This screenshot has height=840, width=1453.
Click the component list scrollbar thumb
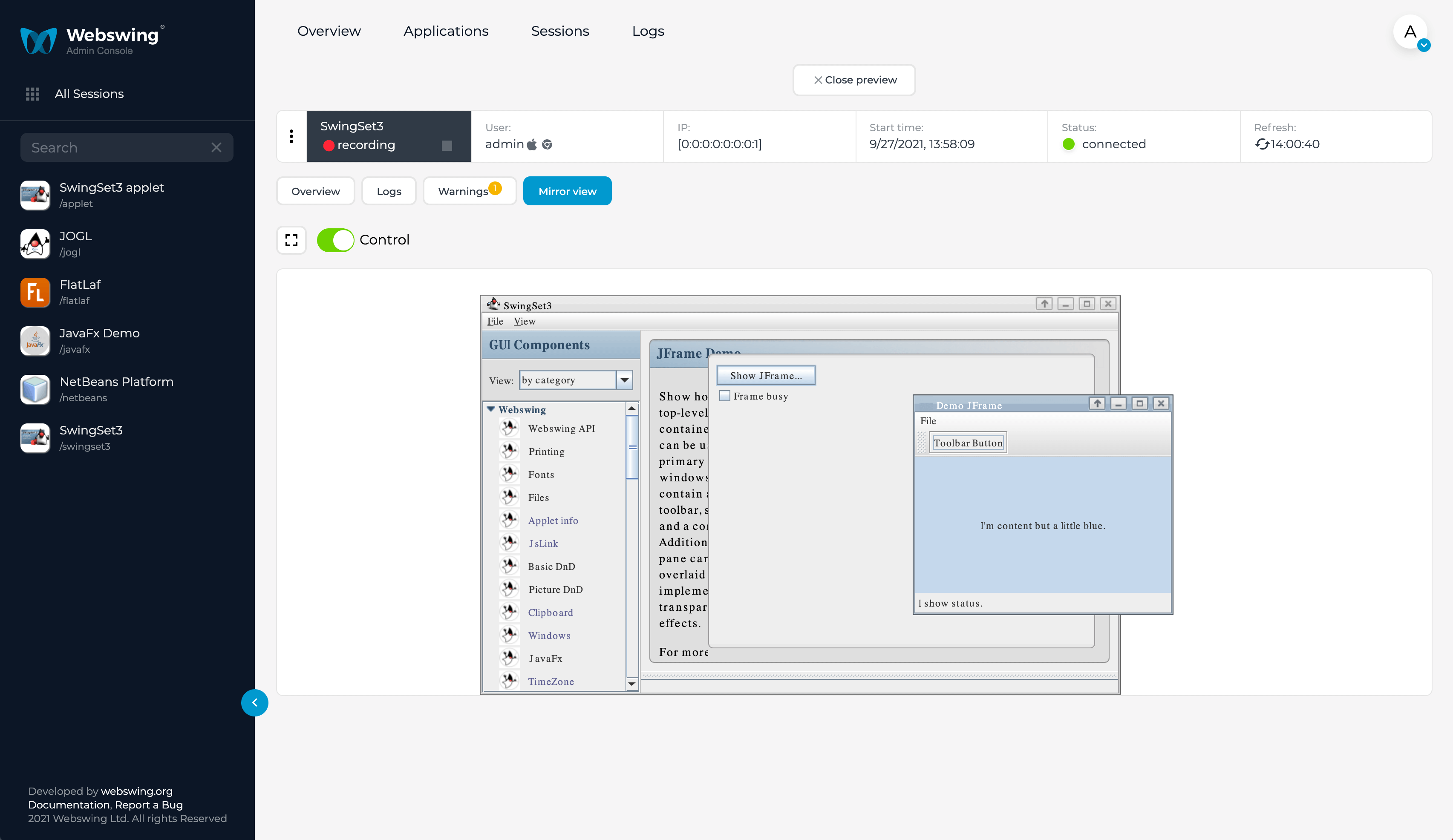tap(632, 447)
